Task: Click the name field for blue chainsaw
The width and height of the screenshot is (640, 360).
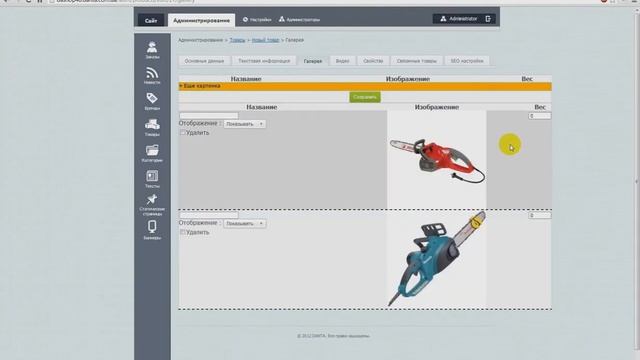Action: click(209, 215)
